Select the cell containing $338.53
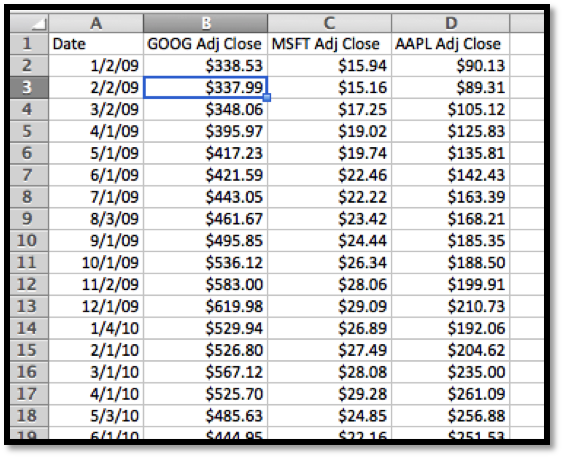The height and width of the screenshot is (458, 563). tap(205, 66)
